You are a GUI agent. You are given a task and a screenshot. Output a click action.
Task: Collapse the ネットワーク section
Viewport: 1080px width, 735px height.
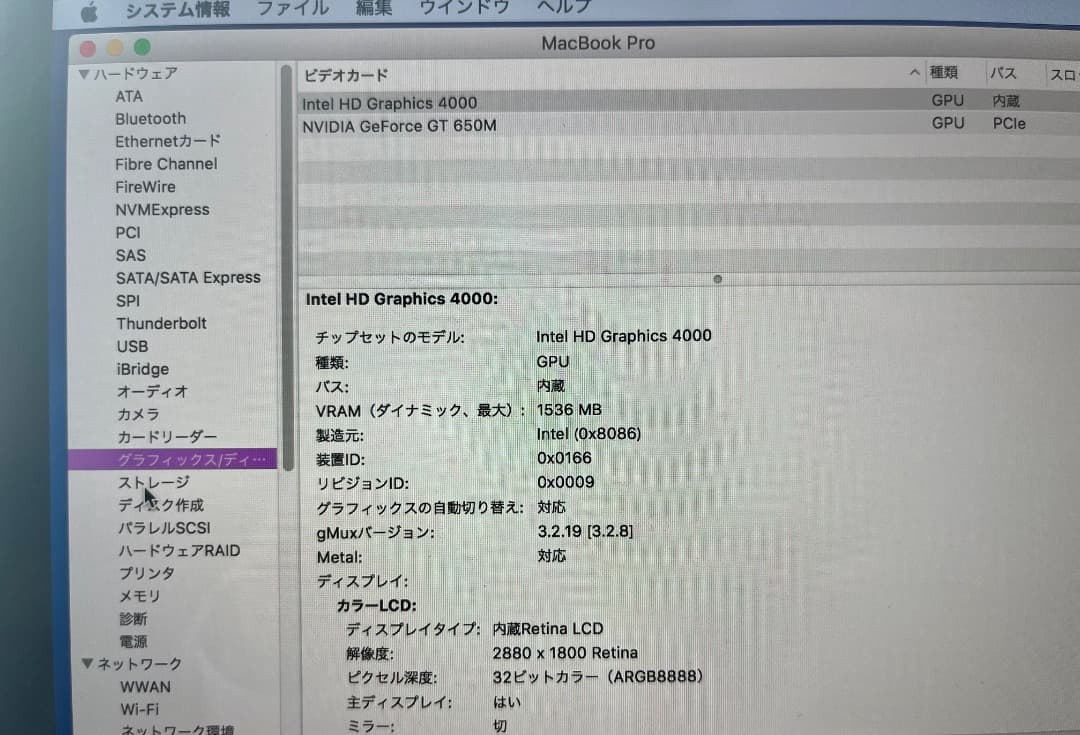pos(88,663)
